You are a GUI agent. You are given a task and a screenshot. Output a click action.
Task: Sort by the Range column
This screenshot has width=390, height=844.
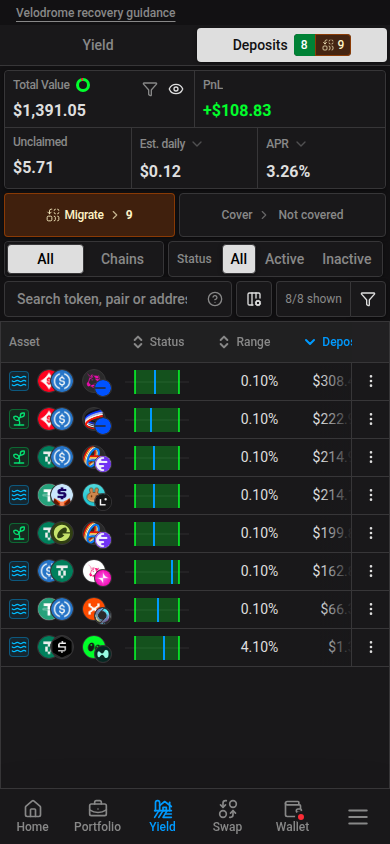click(x=245, y=342)
